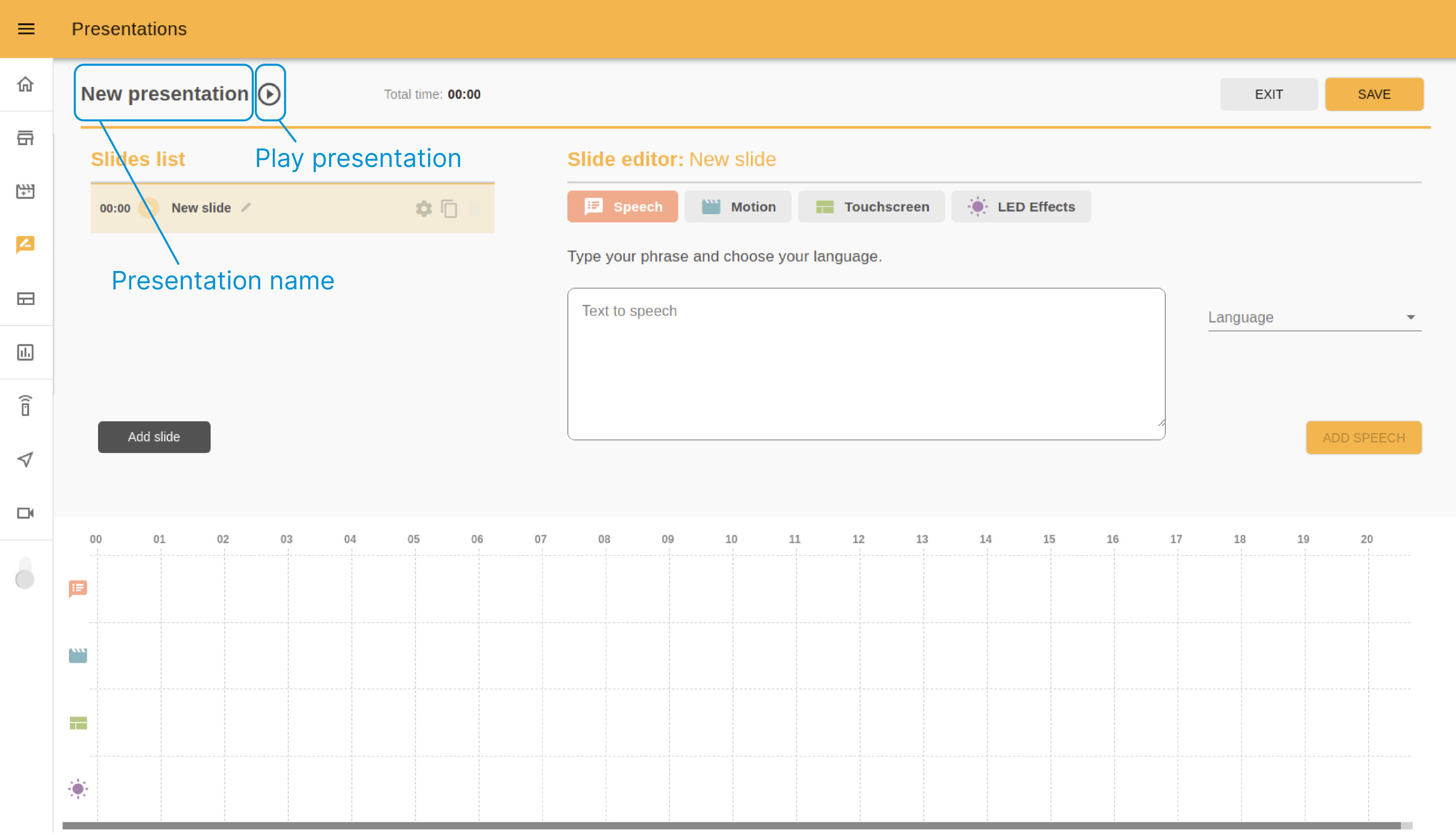The image size is (1456, 835).
Task: Open the statistics chart sidebar icon
Action: tap(25, 352)
